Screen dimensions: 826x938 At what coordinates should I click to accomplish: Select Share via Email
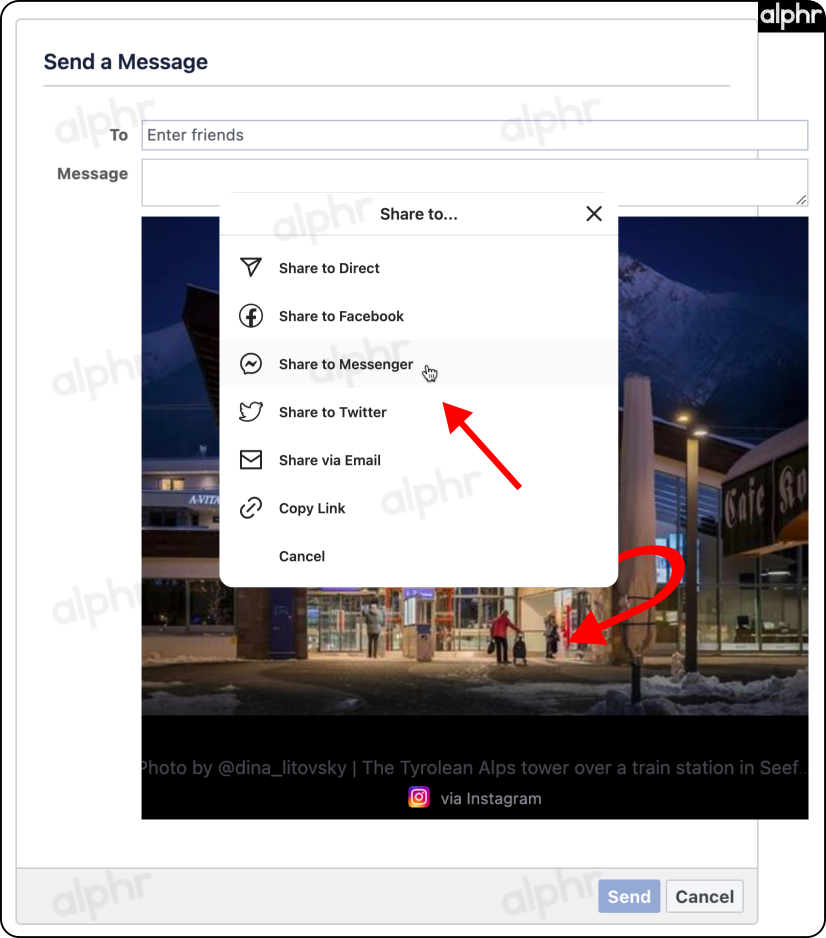[x=419, y=460]
